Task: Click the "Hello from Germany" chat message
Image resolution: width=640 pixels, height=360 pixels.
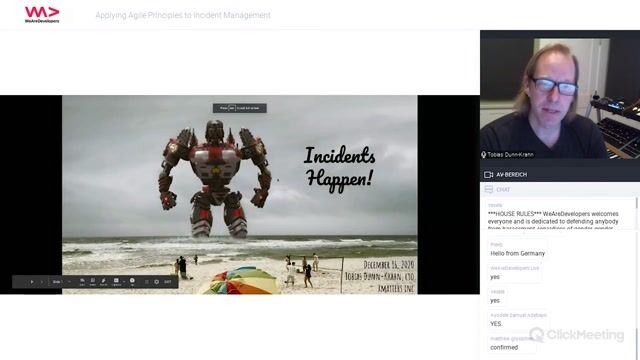Action: [518, 250]
